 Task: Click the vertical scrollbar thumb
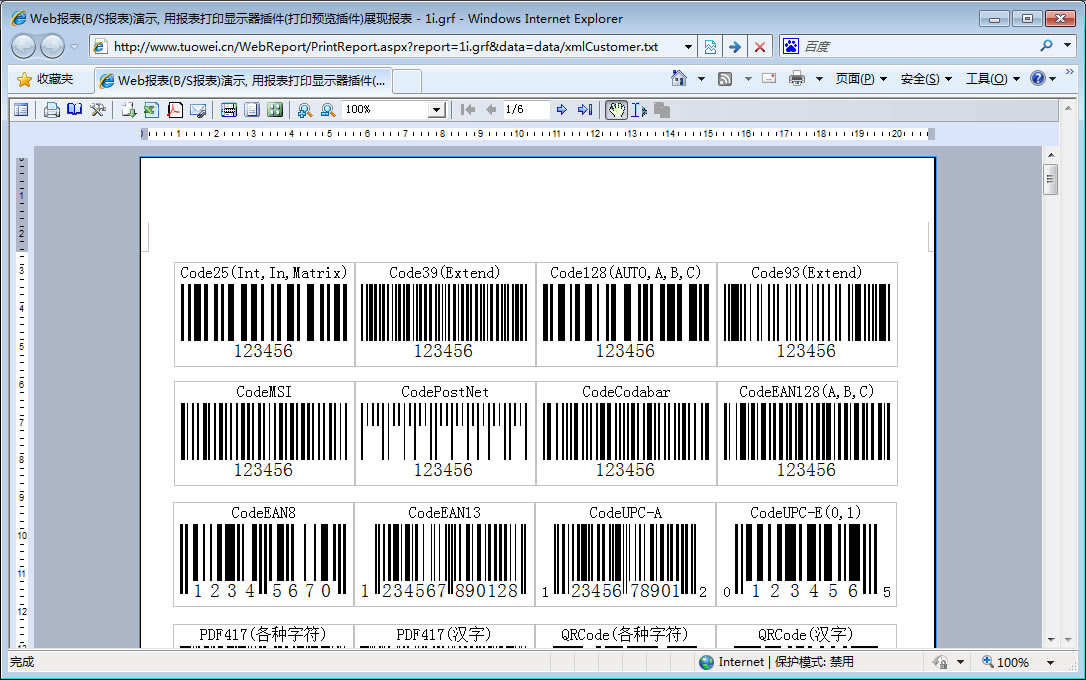pyautogui.click(x=1050, y=180)
